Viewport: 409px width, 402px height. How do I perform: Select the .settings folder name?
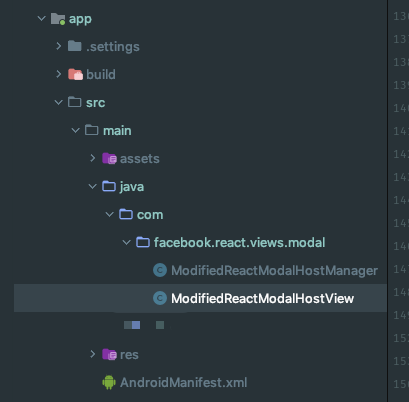coord(113,47)
